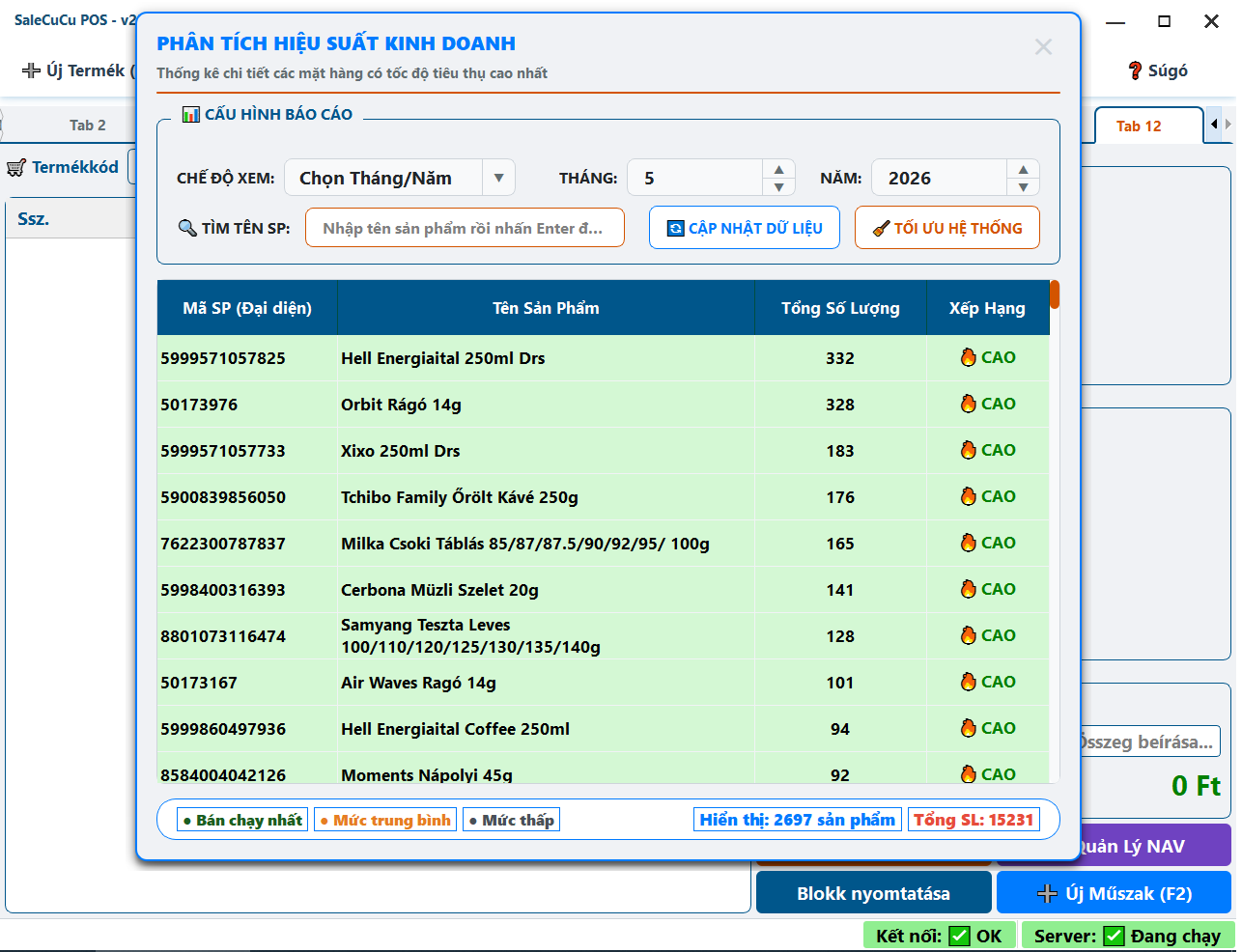Open the Súgó help menu
Screen dimensions: 1242x952
[1158, 70]
